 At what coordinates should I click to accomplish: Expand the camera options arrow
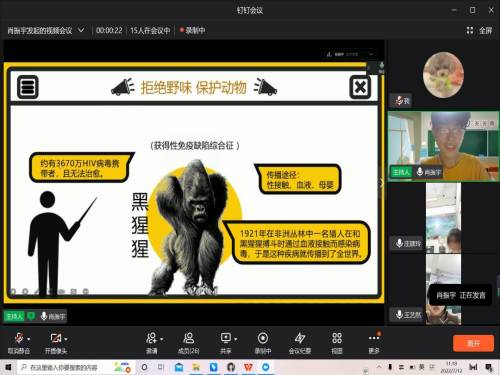click(x=66, y=339)
